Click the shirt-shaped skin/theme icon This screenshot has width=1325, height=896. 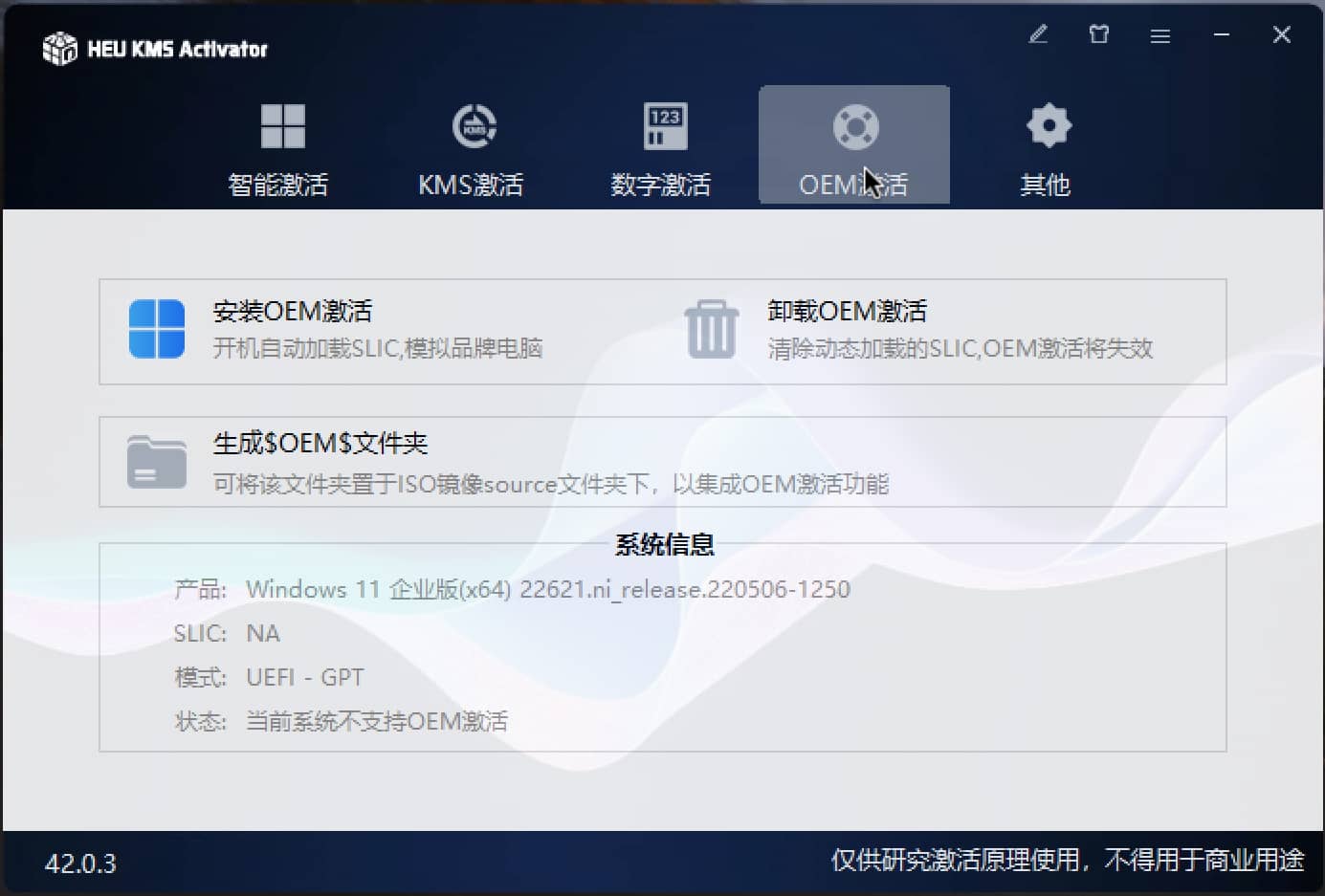coord(1099,34)
